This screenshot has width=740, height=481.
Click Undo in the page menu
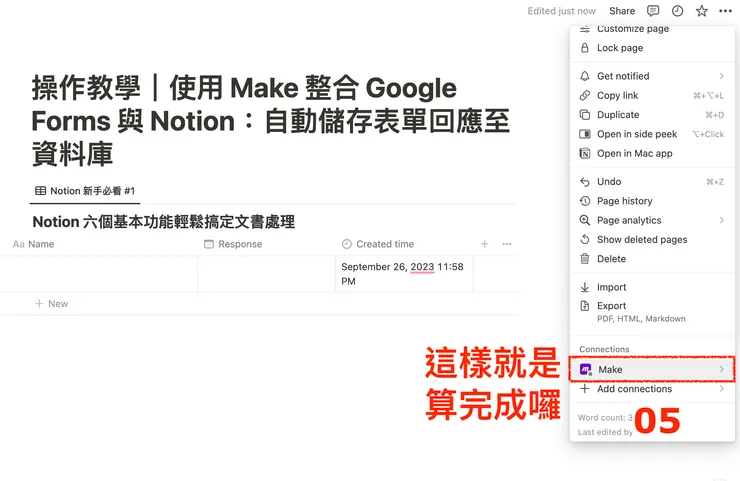click(652, 182)
